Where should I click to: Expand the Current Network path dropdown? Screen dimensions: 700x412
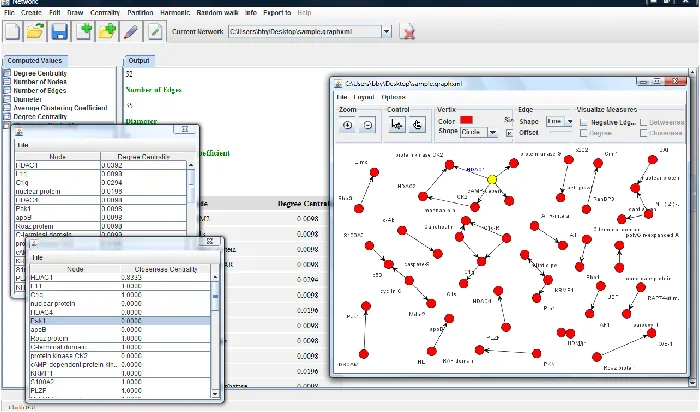click(x=387, y=32)
